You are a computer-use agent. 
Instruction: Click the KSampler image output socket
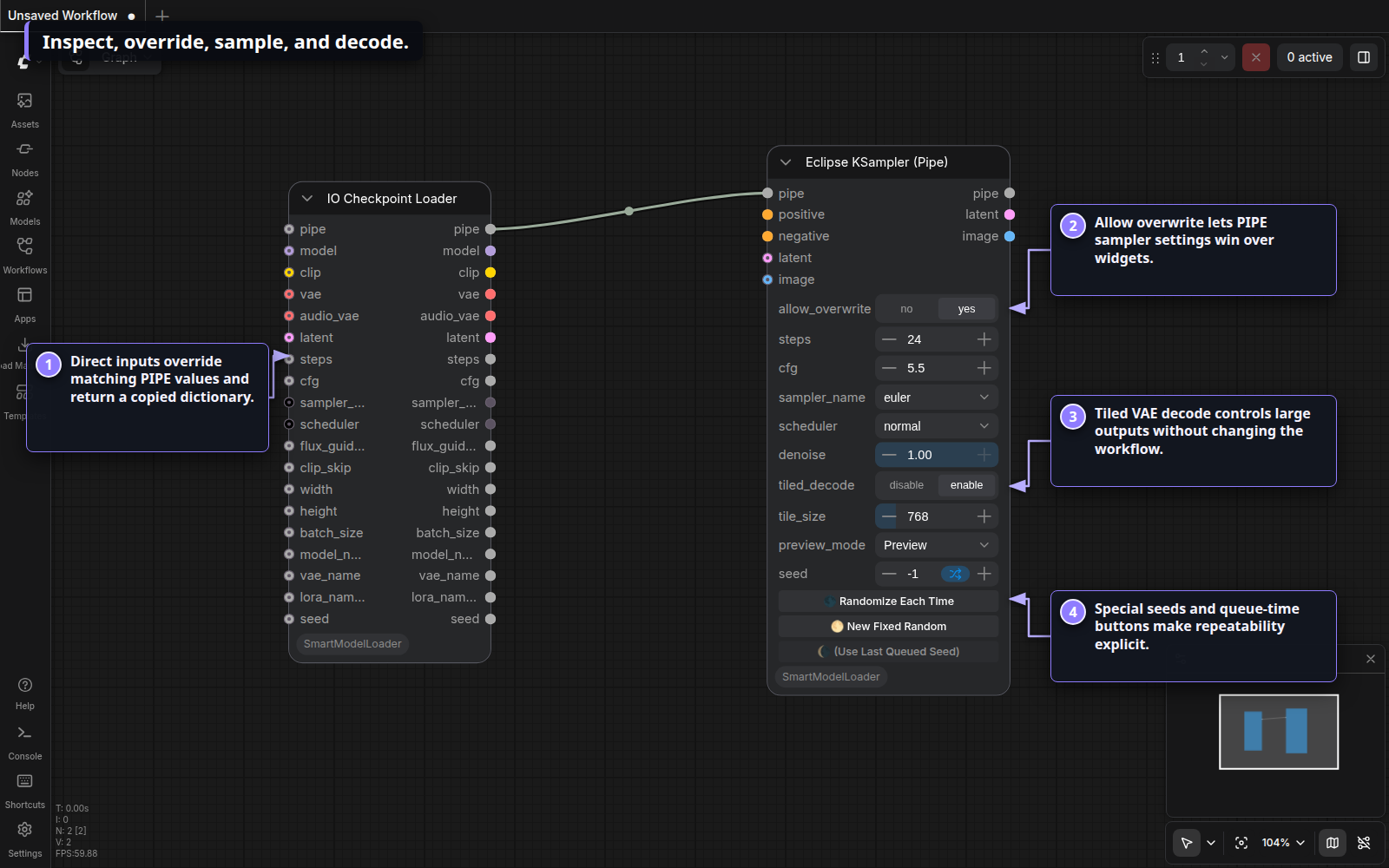click(x=1010, y=236)
